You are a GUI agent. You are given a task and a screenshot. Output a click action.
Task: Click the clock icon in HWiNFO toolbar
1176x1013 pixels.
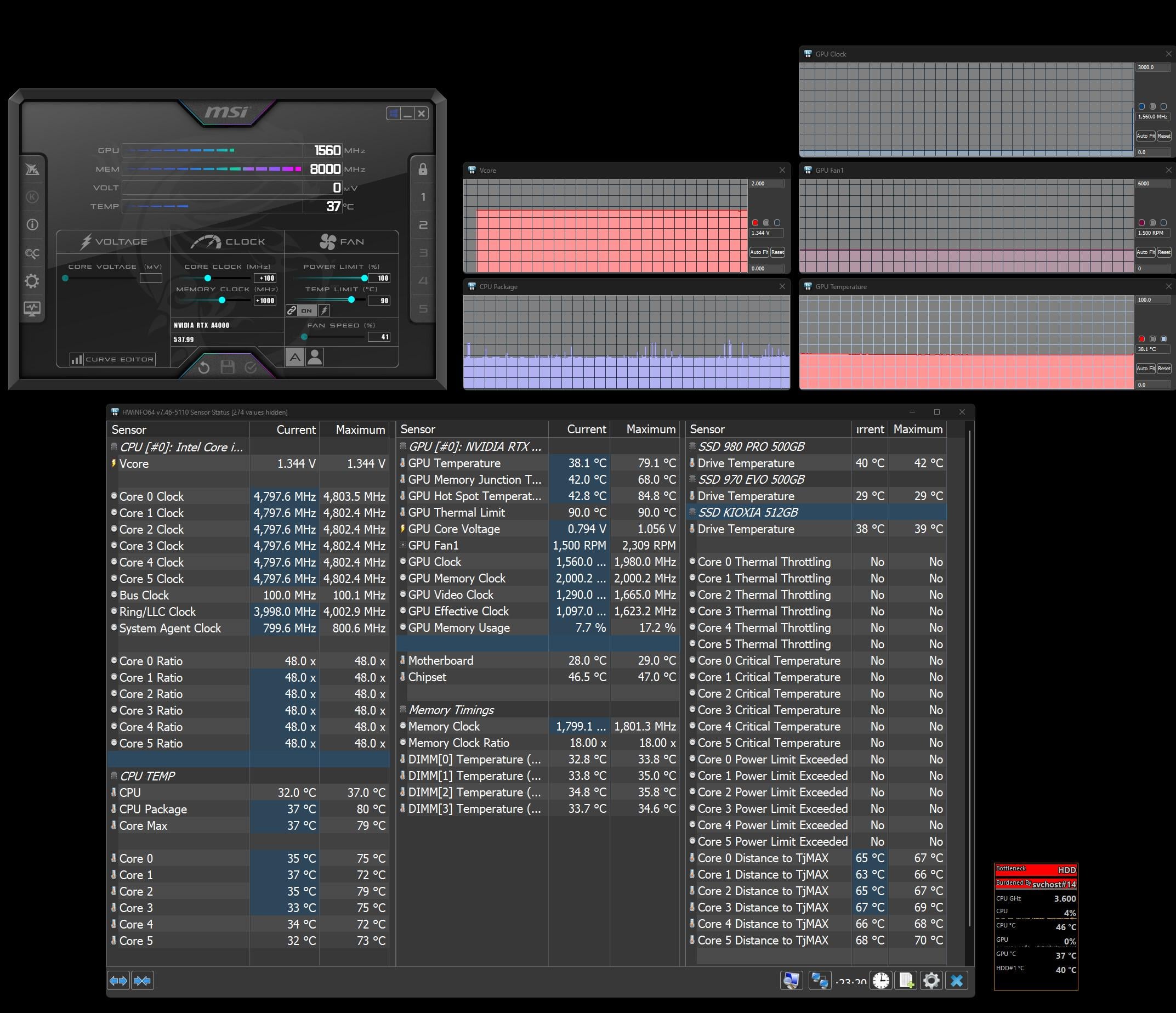[882, 981]
